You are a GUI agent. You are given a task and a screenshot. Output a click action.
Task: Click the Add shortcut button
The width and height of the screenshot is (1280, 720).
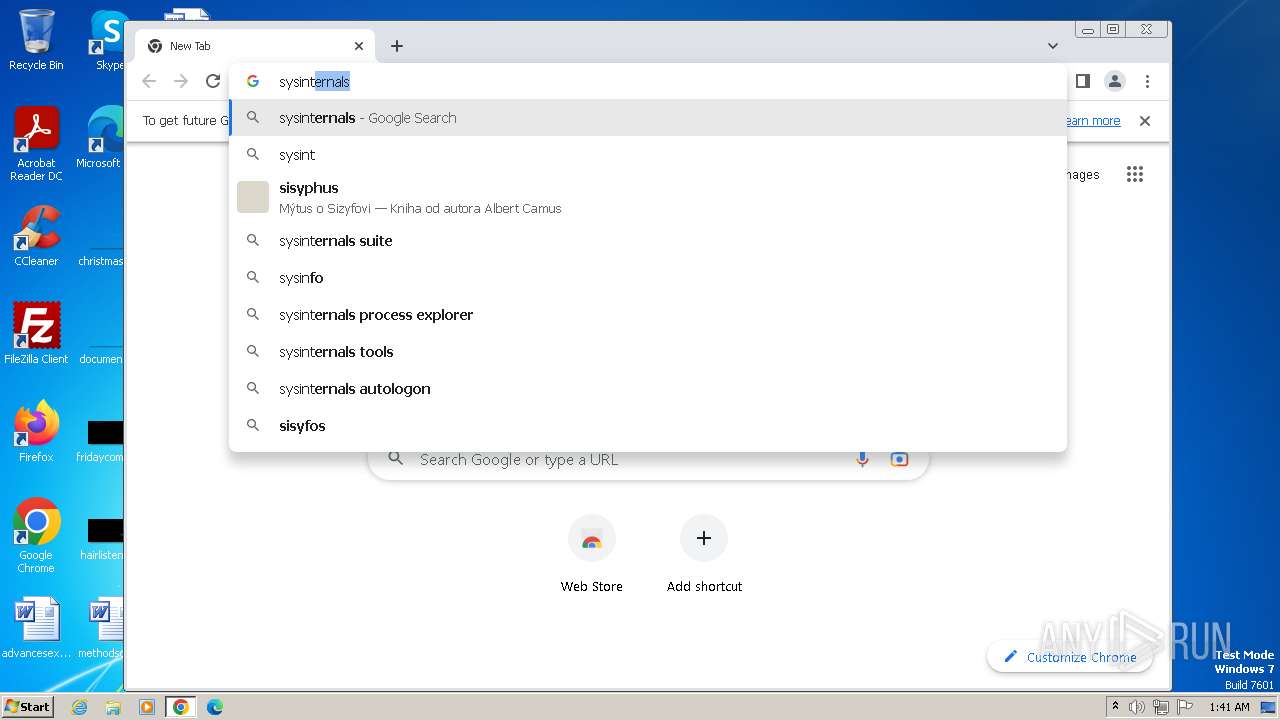[x=704, y=555]
